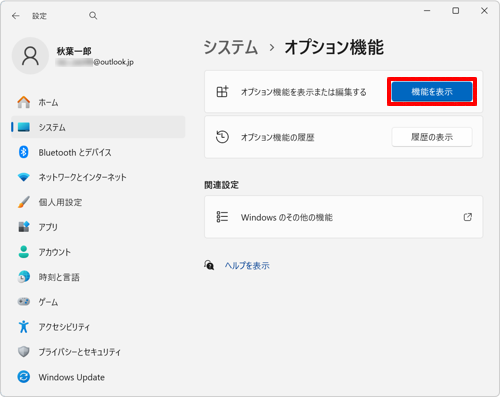Open プライバシーとセキュリティ label
Image resolution: width=500 pixels, height=397 pixels.
[x=80, y=352]
